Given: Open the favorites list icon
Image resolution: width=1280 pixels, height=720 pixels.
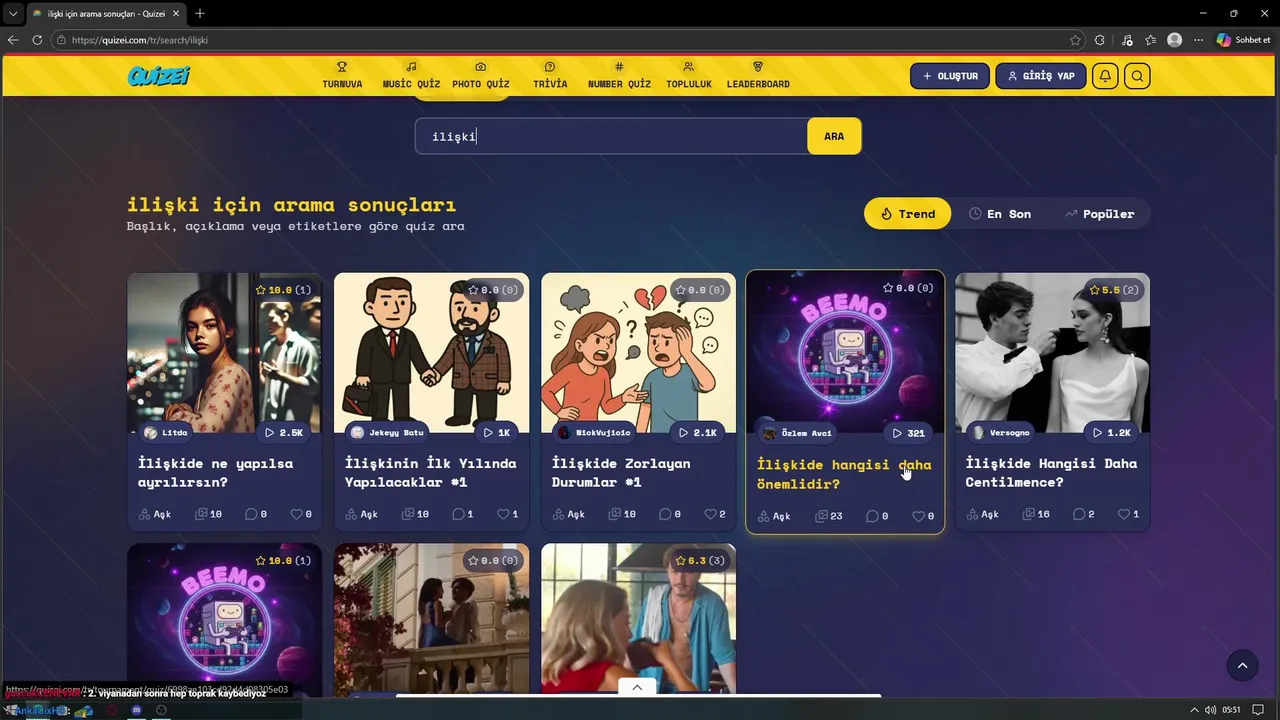Looking at the screenshot, I should tap(1151, 40).
